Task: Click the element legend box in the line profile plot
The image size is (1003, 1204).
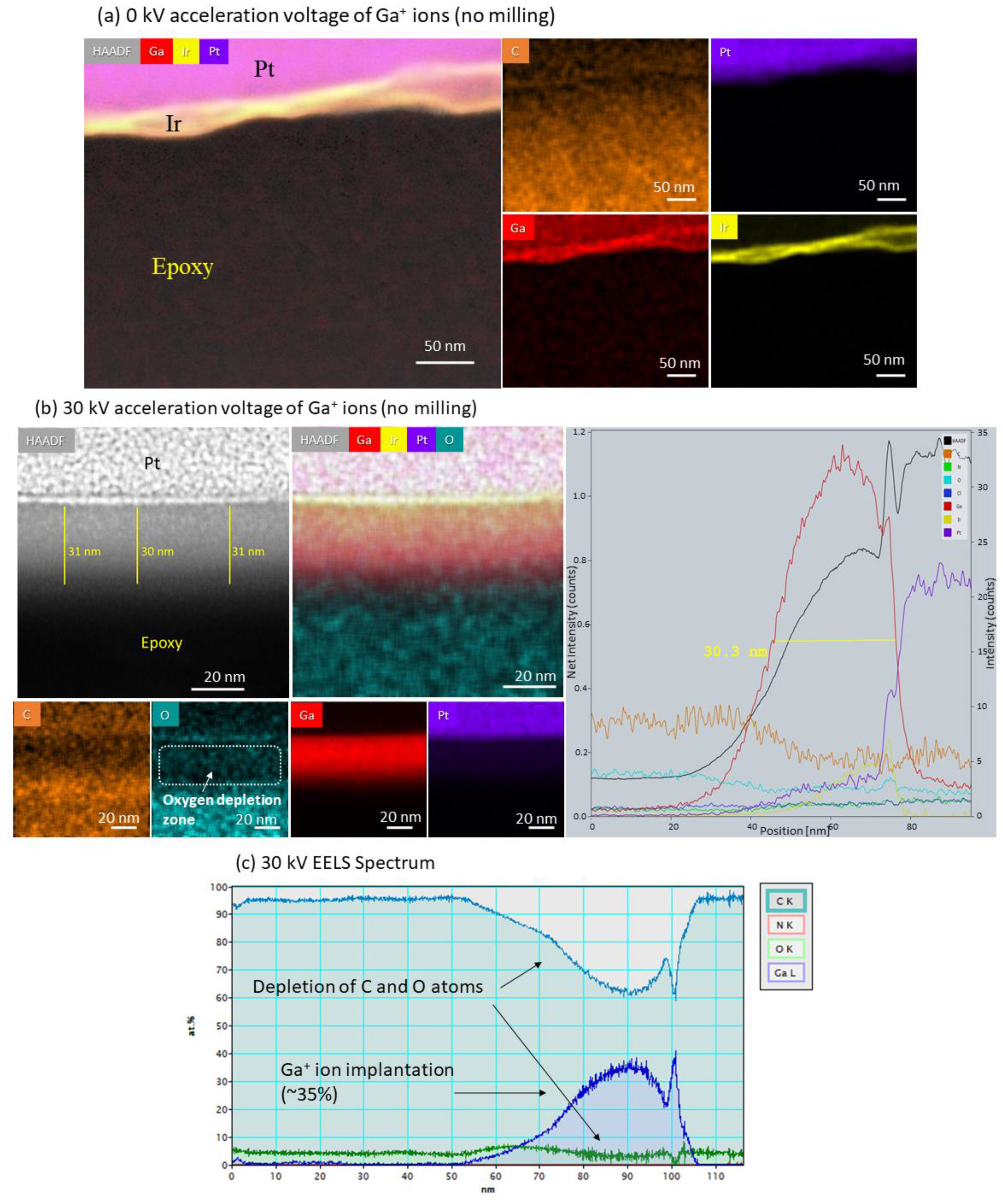Action: (954, 486)
